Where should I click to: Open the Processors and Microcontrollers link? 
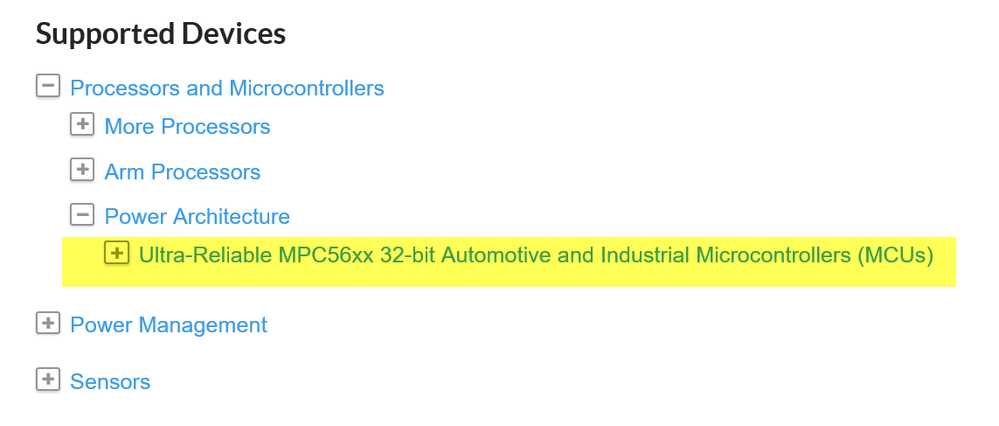[x=227, y=88]
